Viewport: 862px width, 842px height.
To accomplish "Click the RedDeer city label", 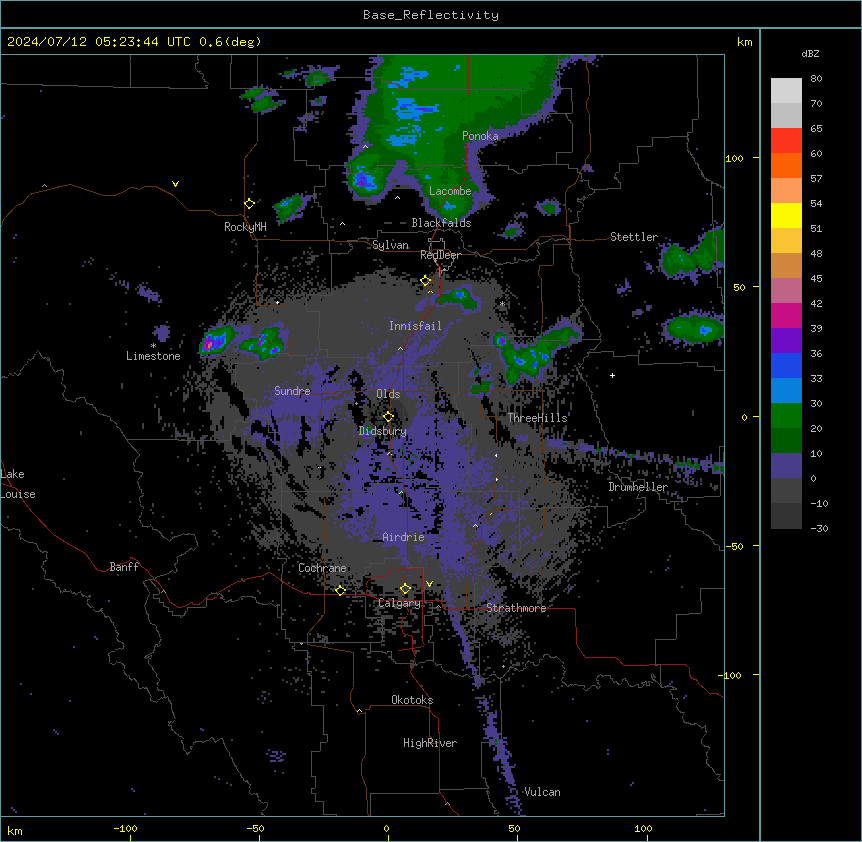I will 440,255.
